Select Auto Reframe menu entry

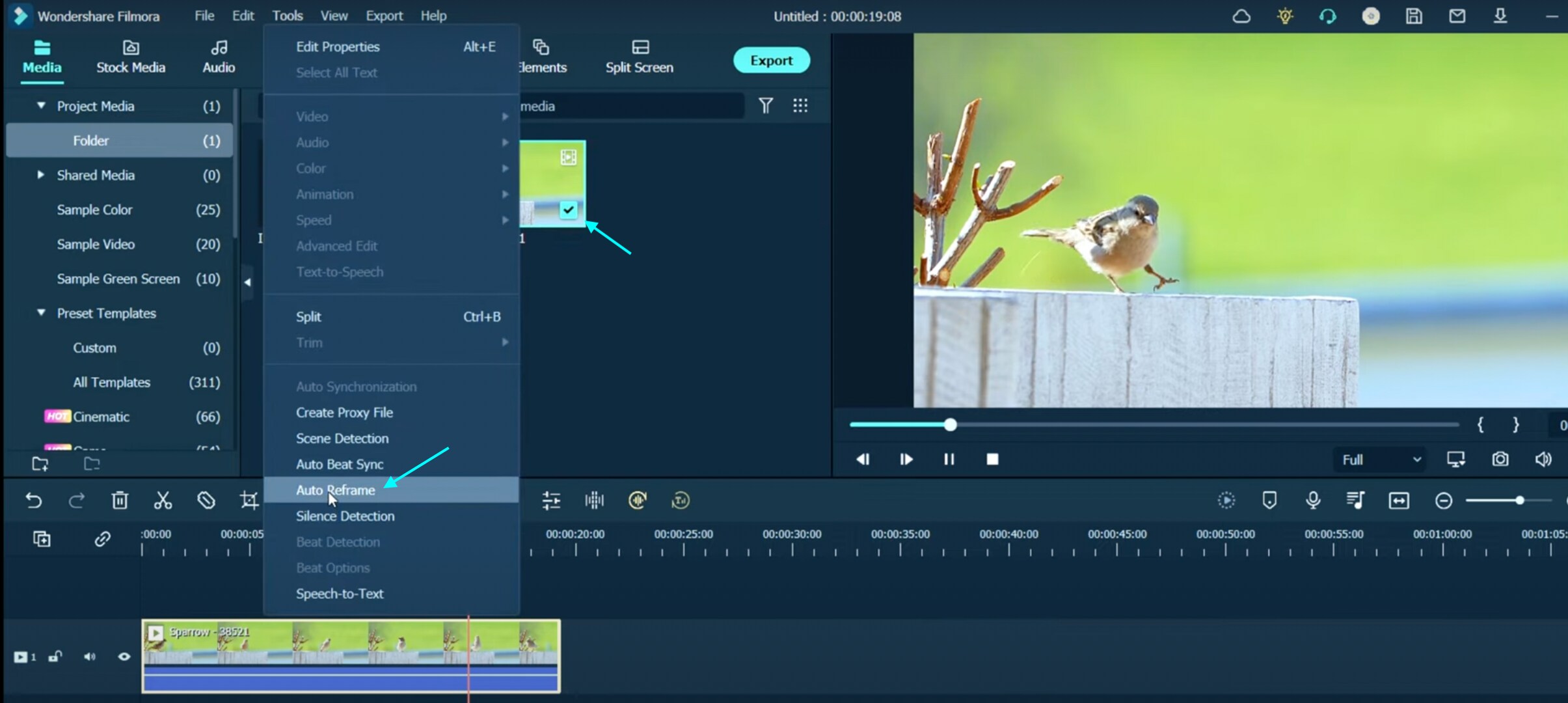(x=336, y=490)
